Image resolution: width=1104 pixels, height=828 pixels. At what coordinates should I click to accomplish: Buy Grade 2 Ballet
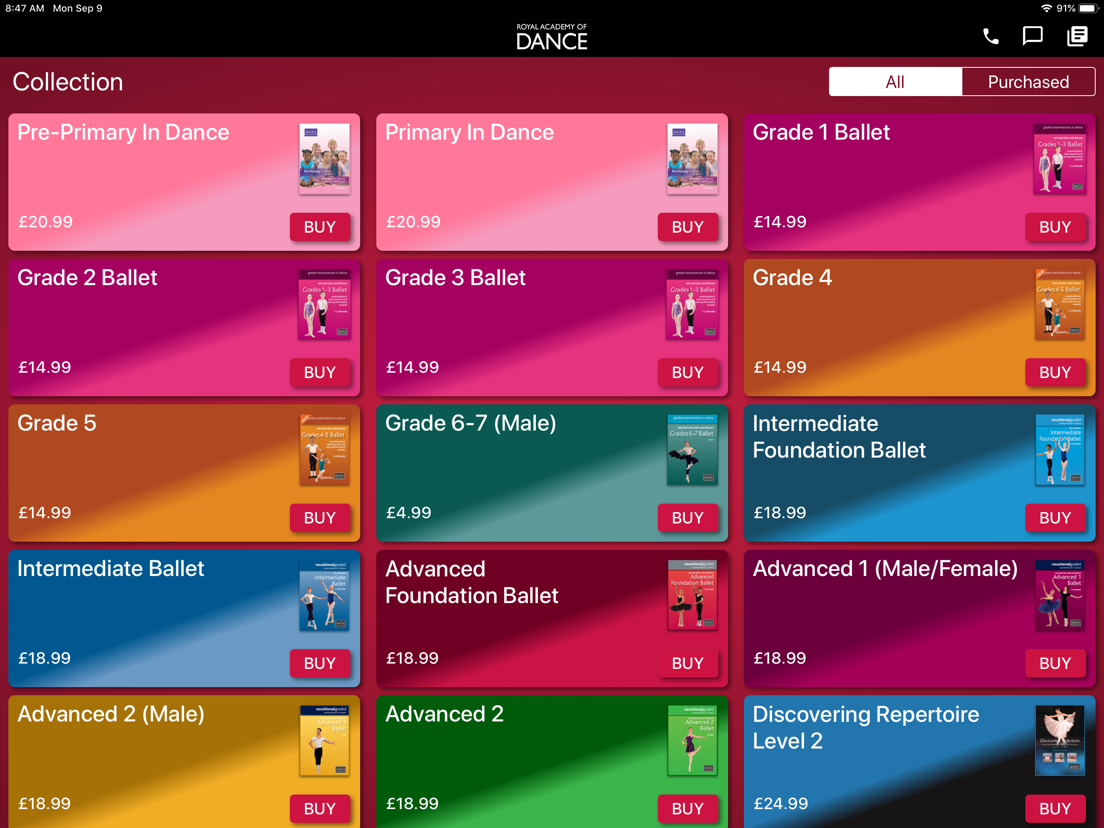pyautogui.click(x=320, y=372)
